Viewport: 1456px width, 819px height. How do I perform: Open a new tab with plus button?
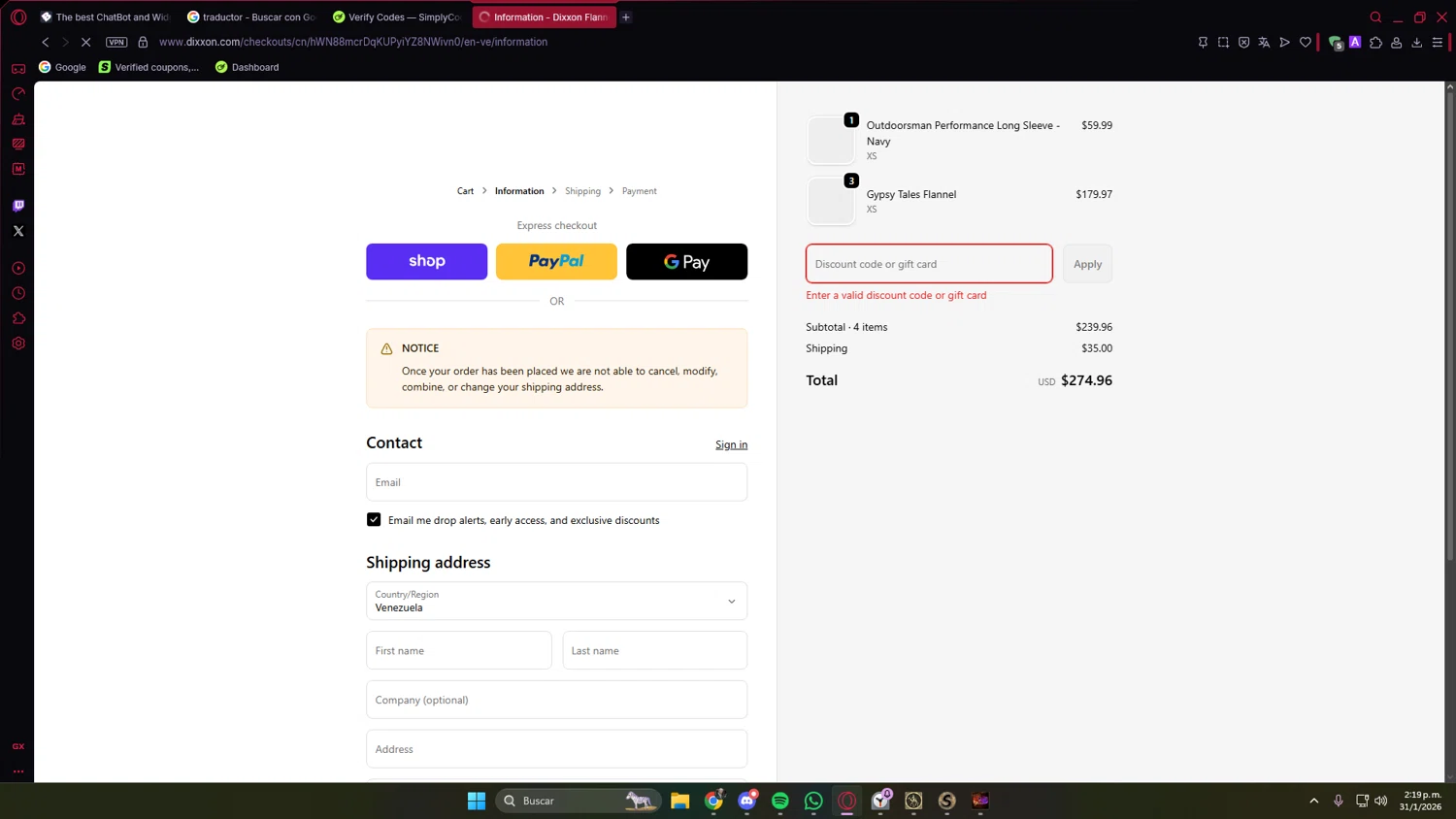[626, 16]
